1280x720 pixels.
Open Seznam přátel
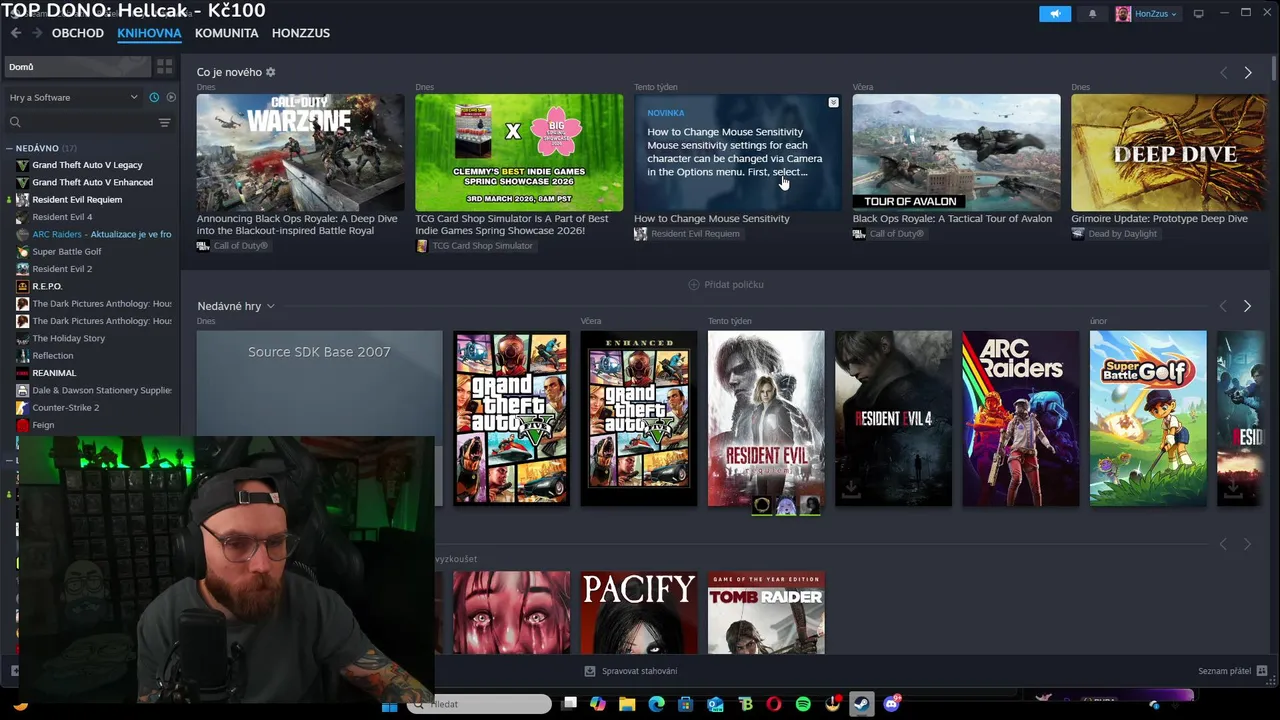1233,671
